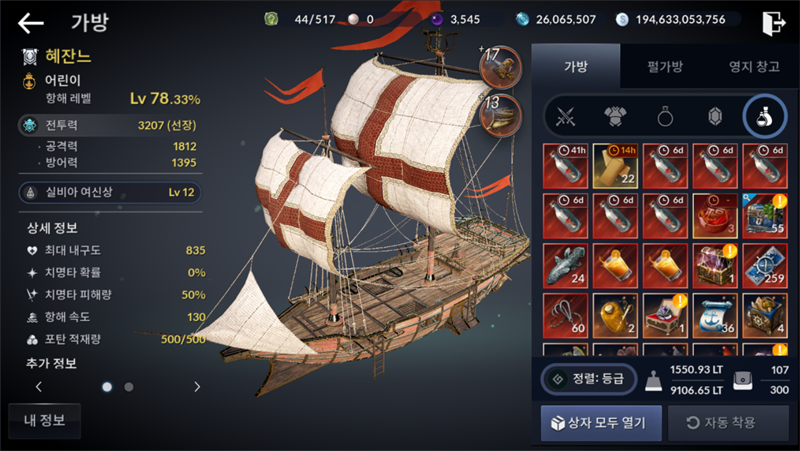Select the second page indicator dot
The image size is (800, 451).
click(x=129, y=387)
